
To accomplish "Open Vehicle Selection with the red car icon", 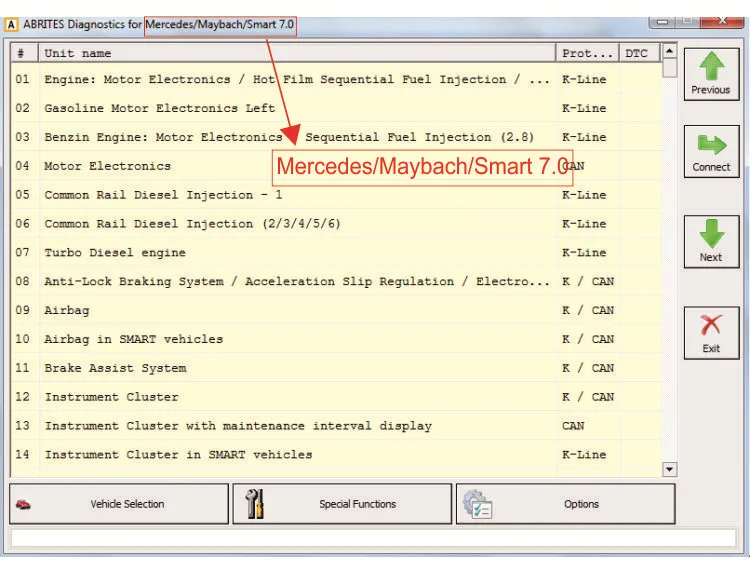I will [x=23, y=504].
